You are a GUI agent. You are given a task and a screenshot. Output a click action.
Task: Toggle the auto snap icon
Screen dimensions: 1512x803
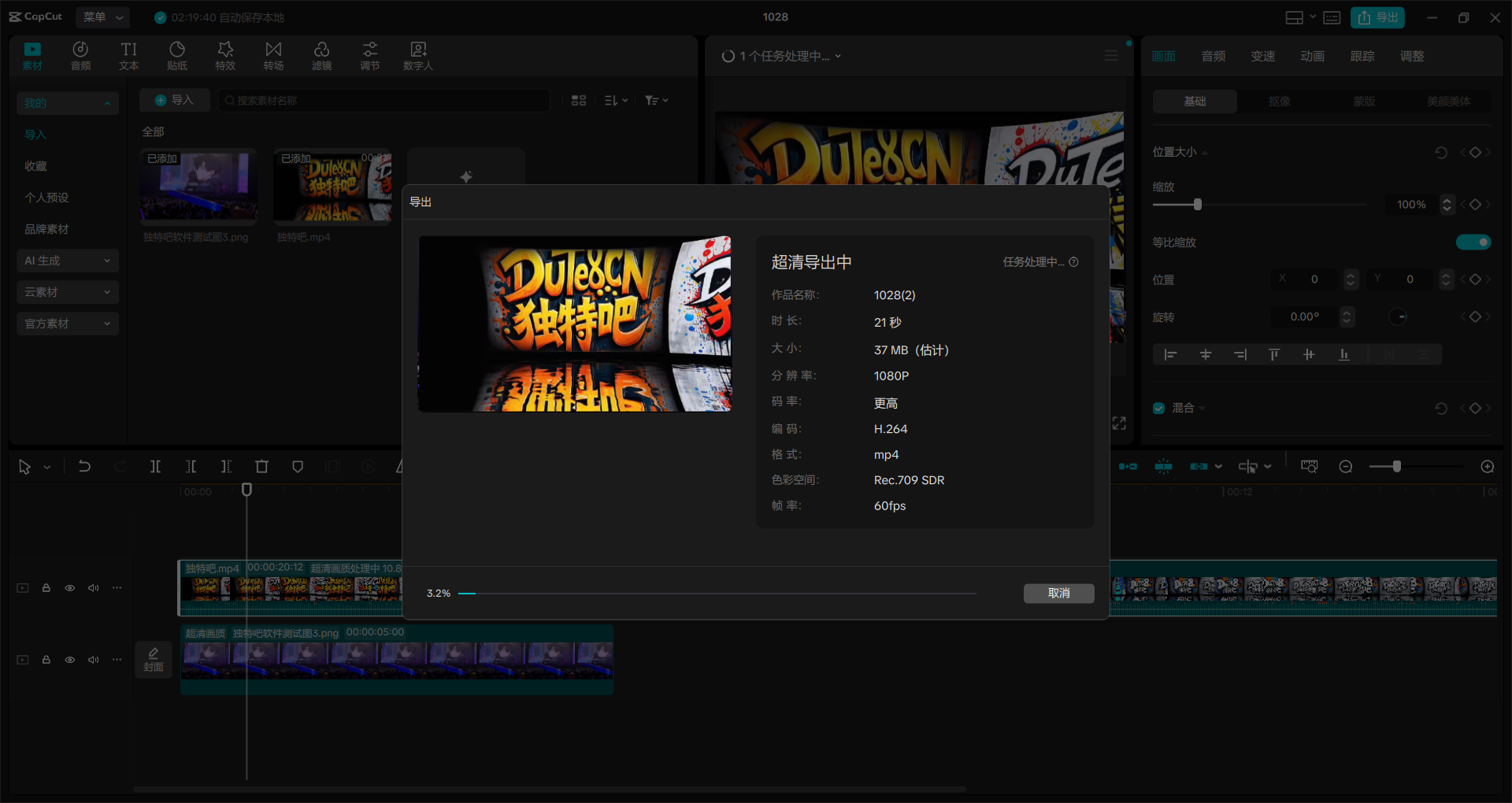tap(1163, 467)
